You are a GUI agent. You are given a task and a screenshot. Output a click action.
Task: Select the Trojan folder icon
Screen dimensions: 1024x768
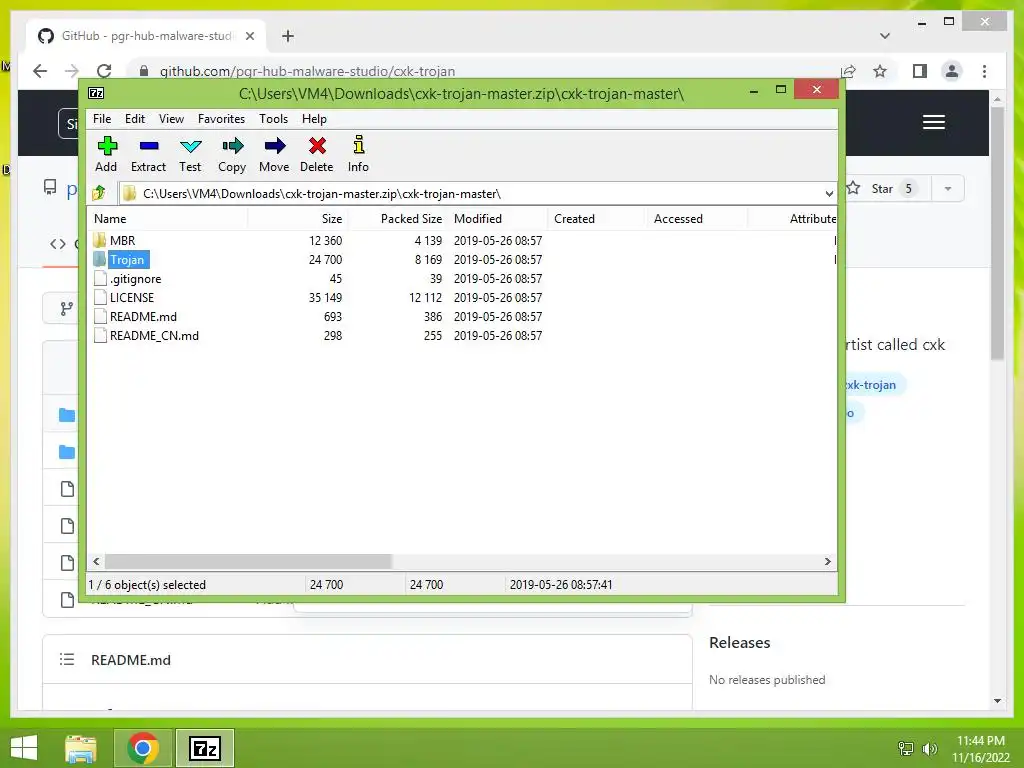pos(99,259)
